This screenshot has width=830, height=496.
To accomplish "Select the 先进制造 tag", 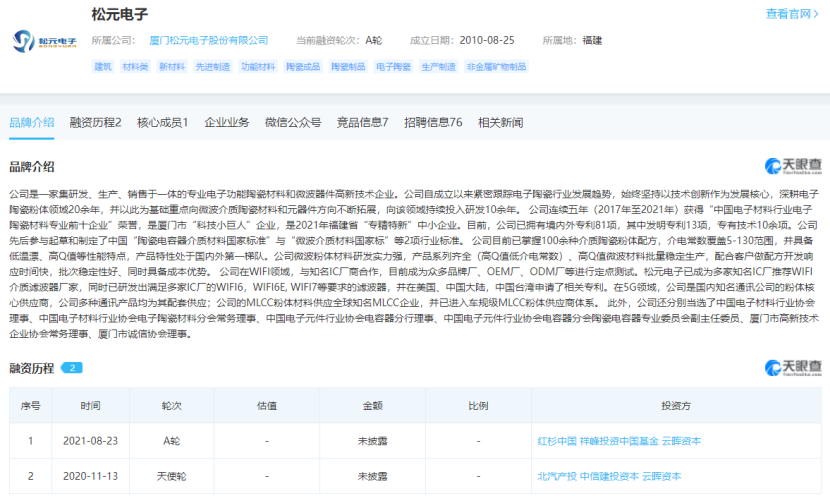I will coord(213,67).
